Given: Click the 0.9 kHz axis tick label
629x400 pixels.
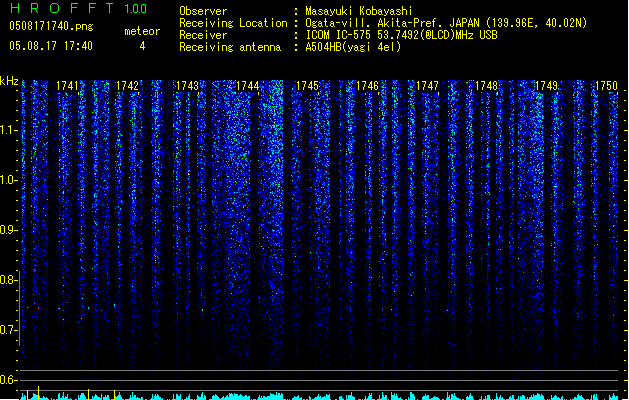Looking at the screenshot, I should tap(7, 230).
